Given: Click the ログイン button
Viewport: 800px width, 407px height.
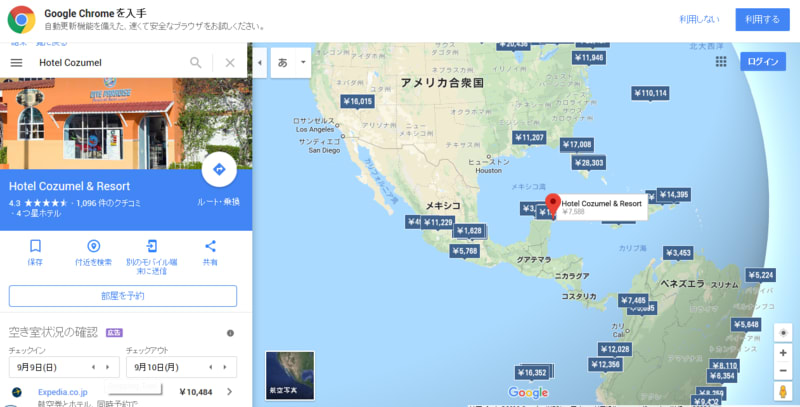Looking at the screenshot, I should (763, 62).
